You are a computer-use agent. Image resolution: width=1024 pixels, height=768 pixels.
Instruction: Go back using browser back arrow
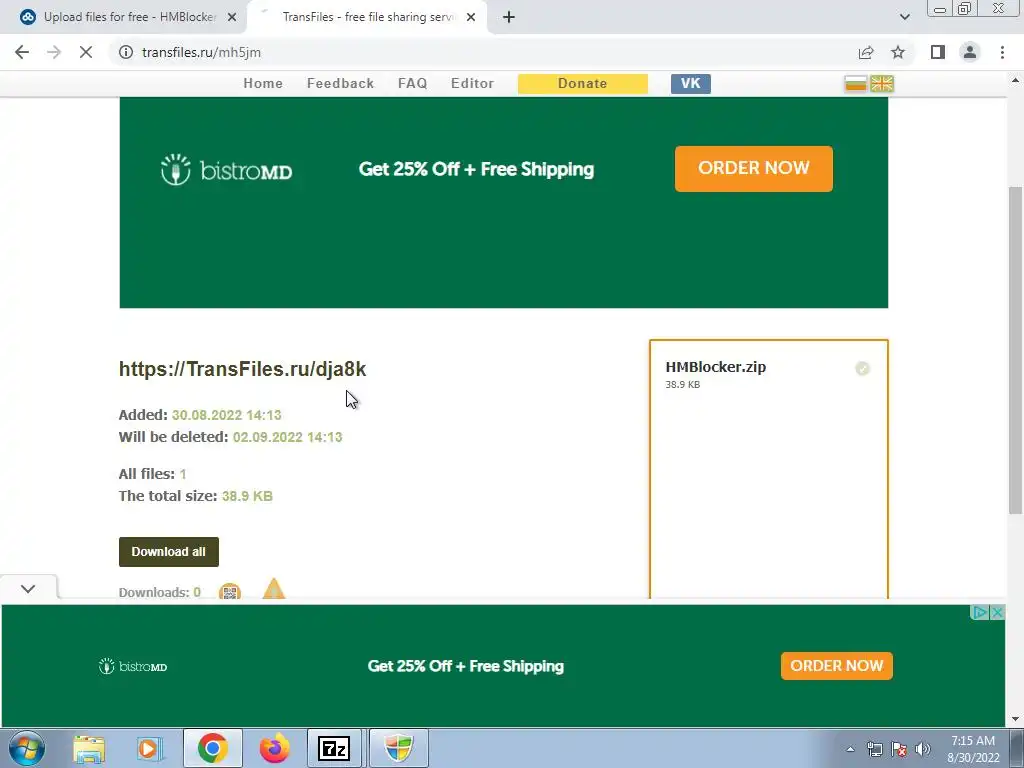tap(22, 52)
